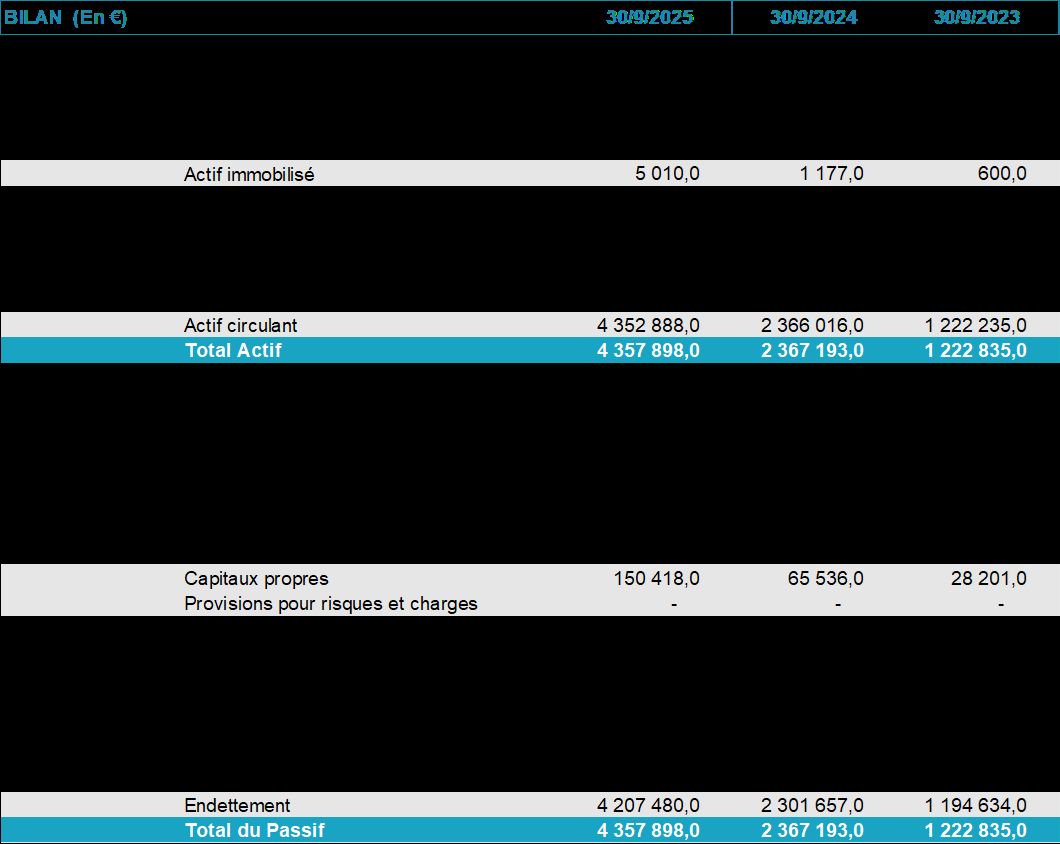Select the Actif immobilisé row label
Viewport: 1060px width, 844px height.
249,174
